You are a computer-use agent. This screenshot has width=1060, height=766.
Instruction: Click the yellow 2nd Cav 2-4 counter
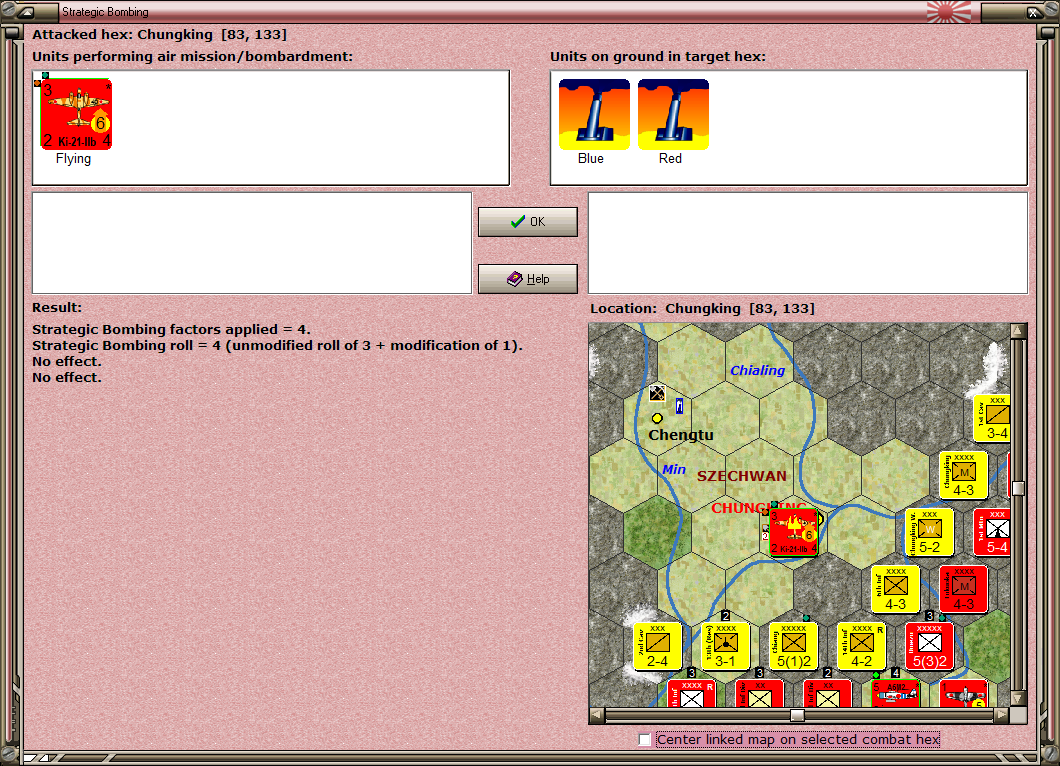click(657, 647)
